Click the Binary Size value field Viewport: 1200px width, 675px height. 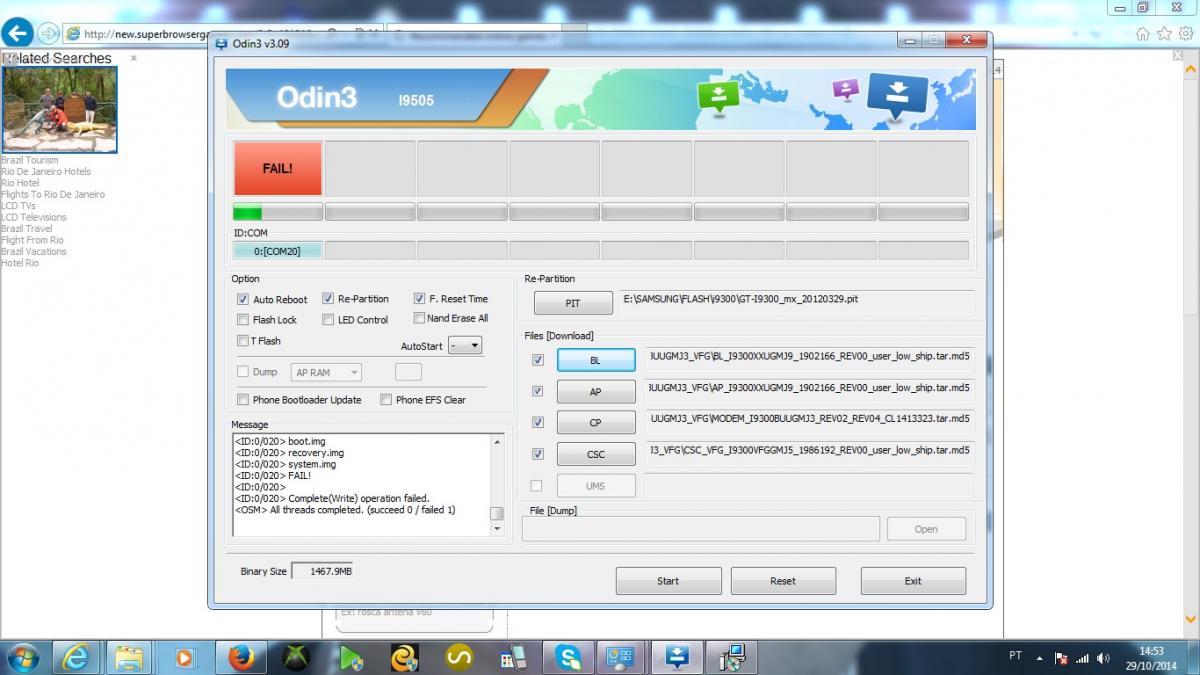(x=322, y=571)
